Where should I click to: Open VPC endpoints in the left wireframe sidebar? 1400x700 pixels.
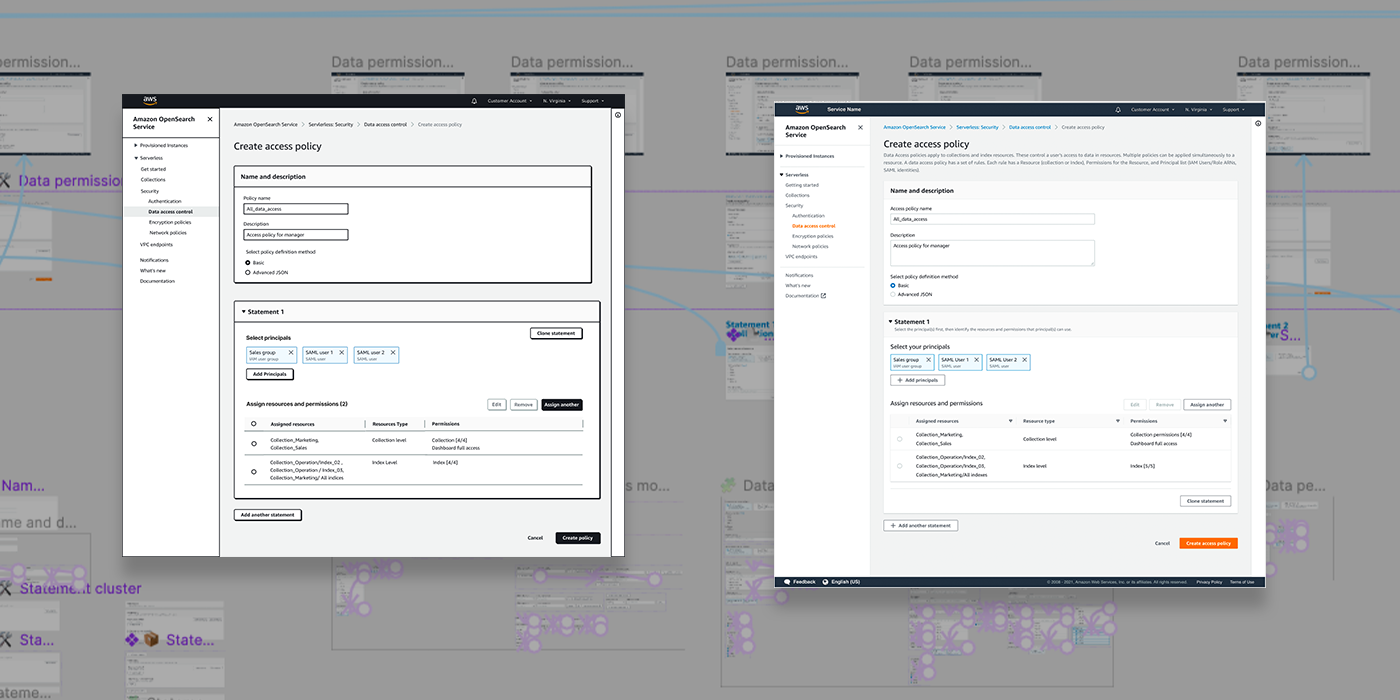(x=156, y=244)
